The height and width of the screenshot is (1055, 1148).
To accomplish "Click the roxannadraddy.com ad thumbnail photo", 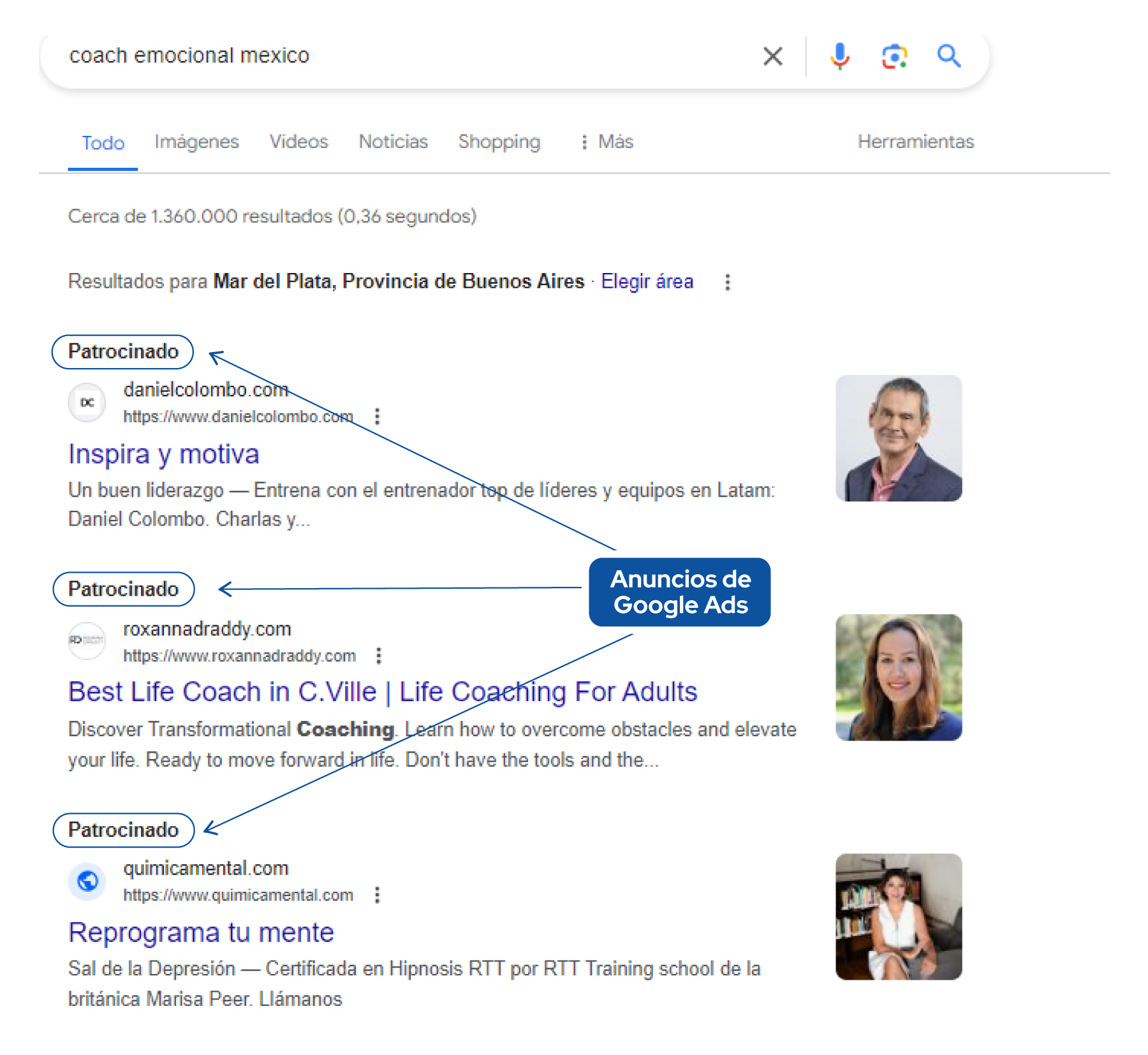I will tap(899, 677).
